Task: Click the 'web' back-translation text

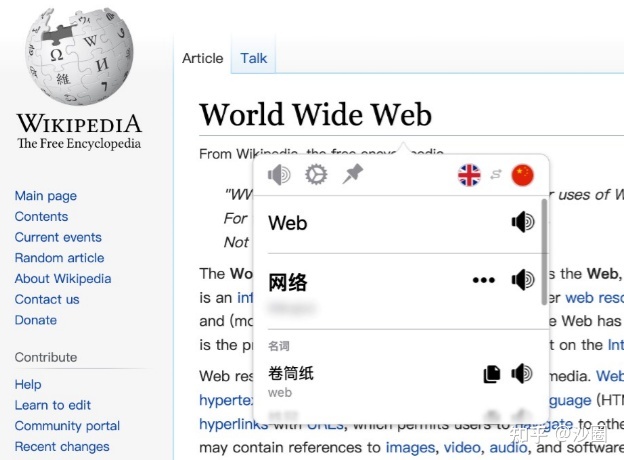Action: (280, 393)
